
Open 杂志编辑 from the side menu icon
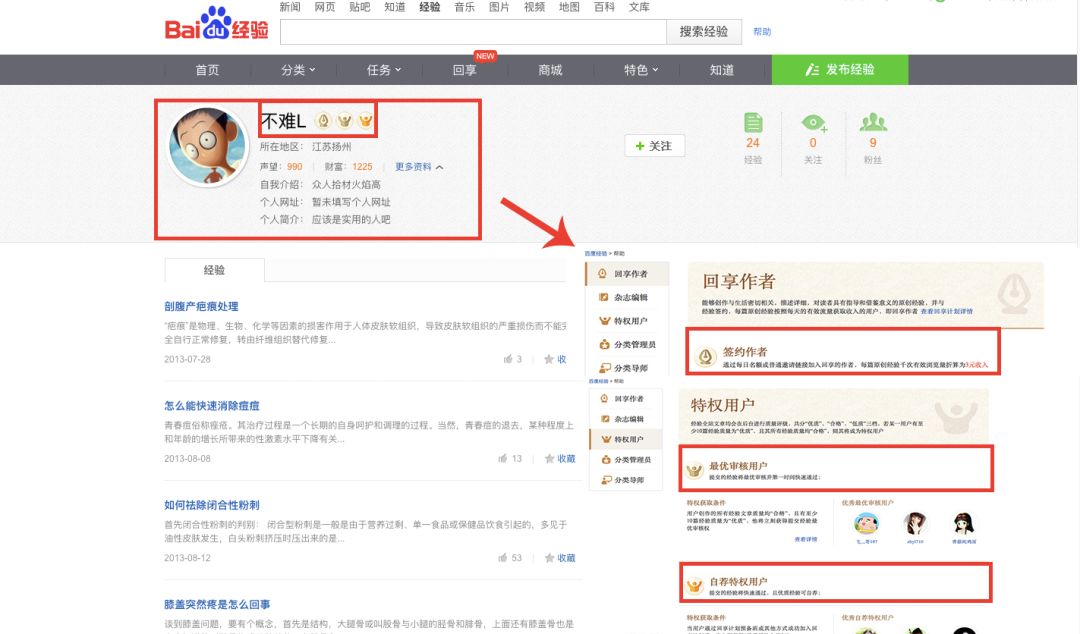tap(604, 297)
